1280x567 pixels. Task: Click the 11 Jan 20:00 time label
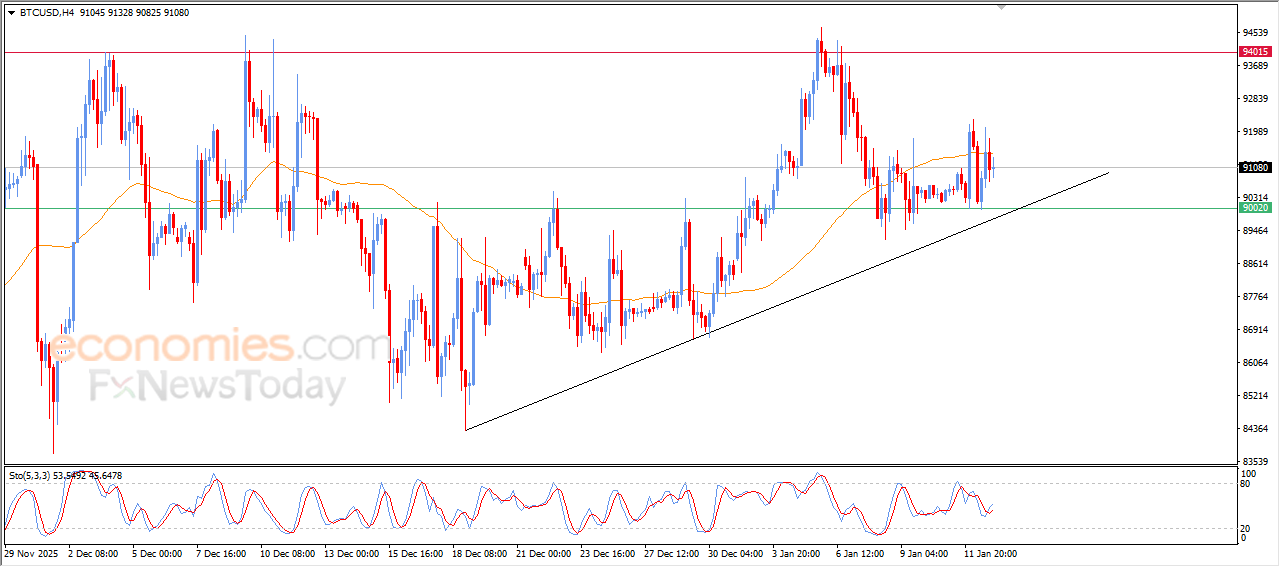(x=991, y=553)
